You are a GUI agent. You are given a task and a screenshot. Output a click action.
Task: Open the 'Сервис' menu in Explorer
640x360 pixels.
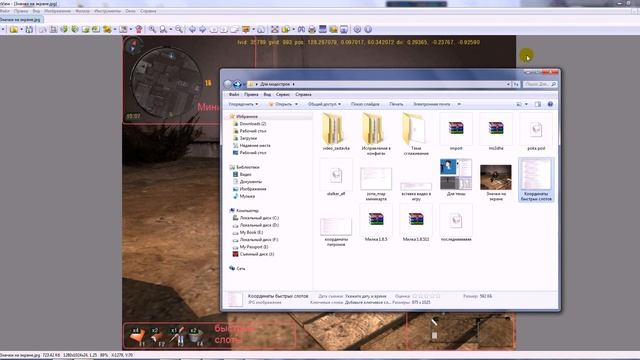pyautogui.click(x=282, y=95)
